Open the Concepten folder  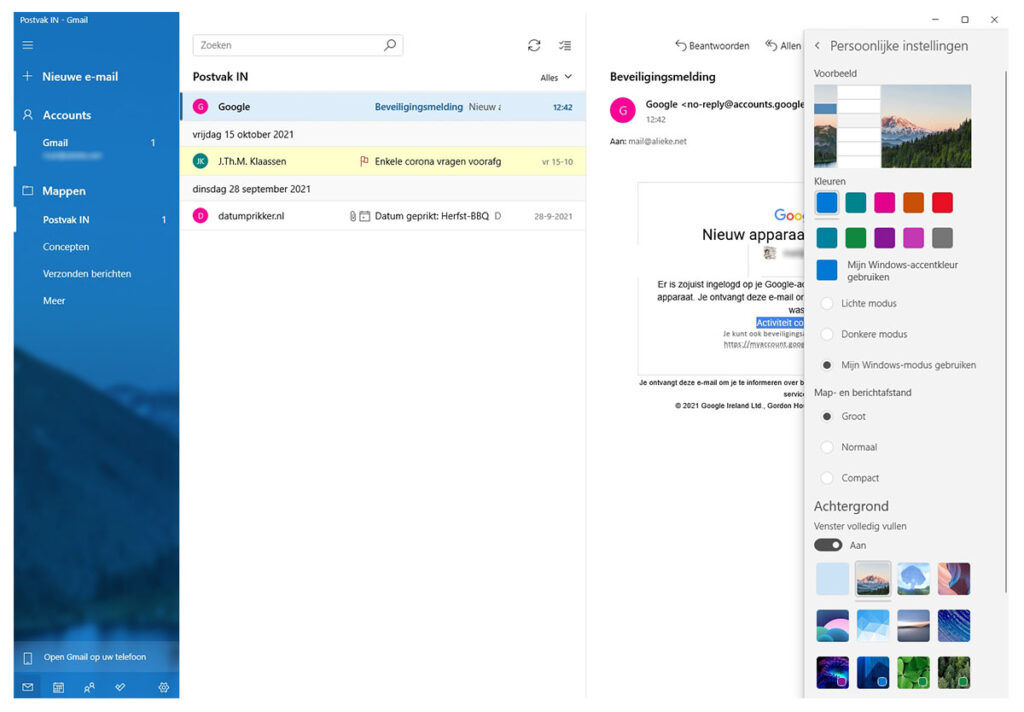coord(65,246)
